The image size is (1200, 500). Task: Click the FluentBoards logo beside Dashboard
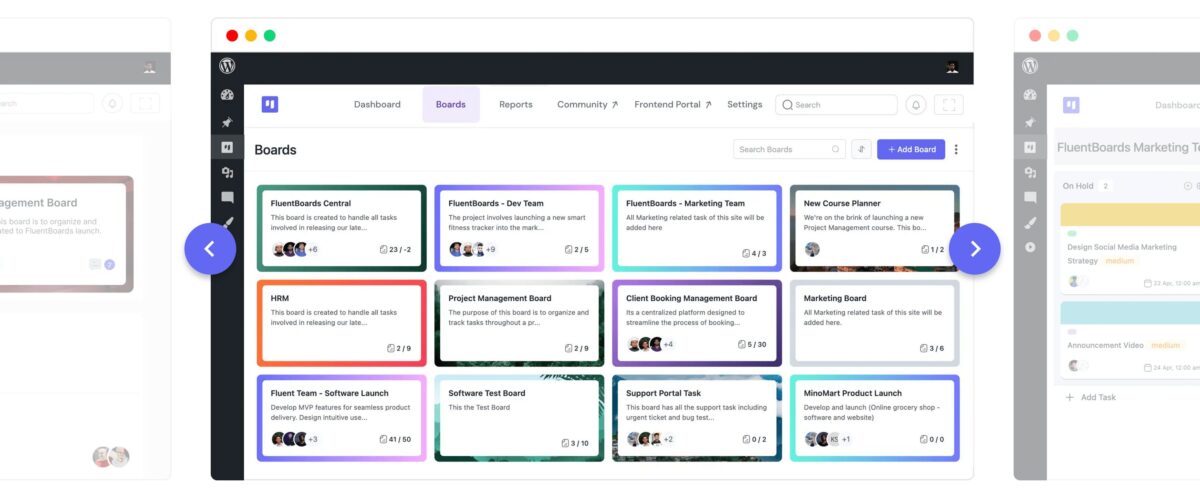pyautogui.click(x=270, y=104)
